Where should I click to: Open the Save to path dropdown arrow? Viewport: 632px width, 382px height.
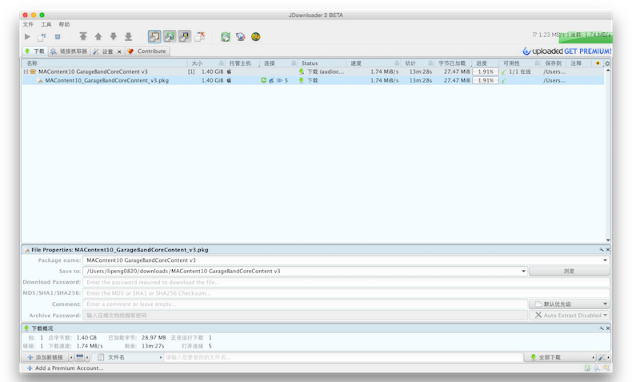tap(524, 271)
